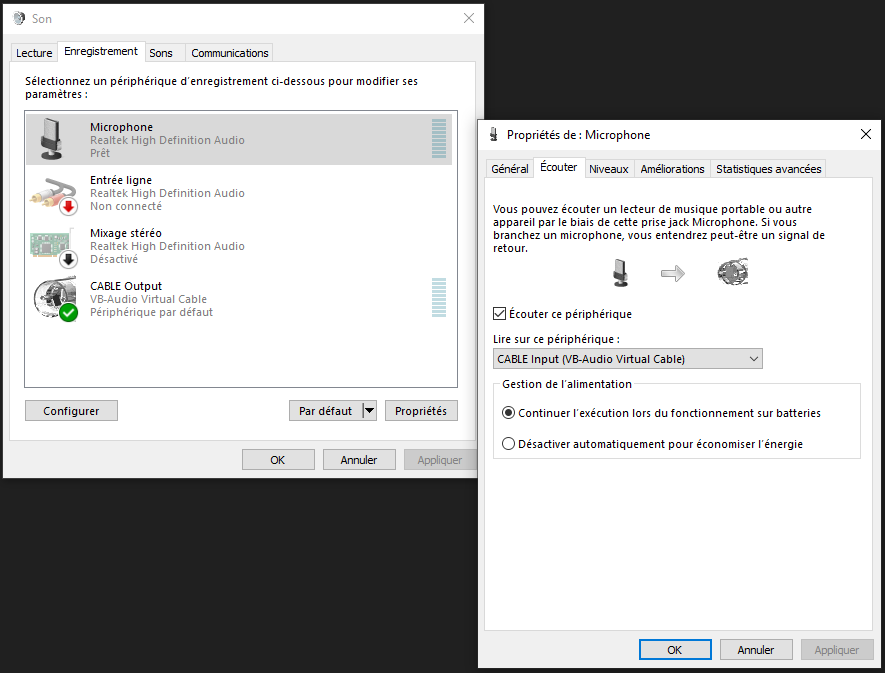Click Annuler in the Son window
The width and height of the screenshot is (885, 673).
tap(358, 460)
